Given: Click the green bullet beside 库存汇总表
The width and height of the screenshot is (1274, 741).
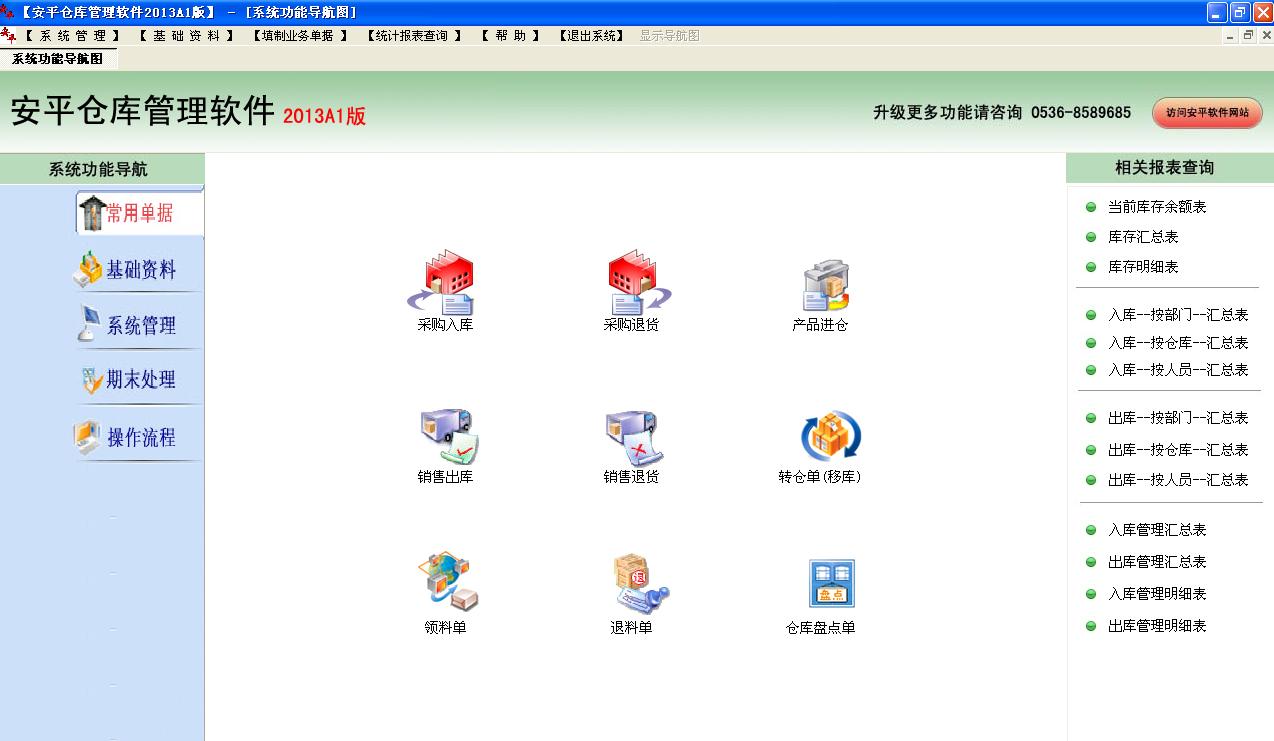Looking at the screenshot, I should (1090, 237).
